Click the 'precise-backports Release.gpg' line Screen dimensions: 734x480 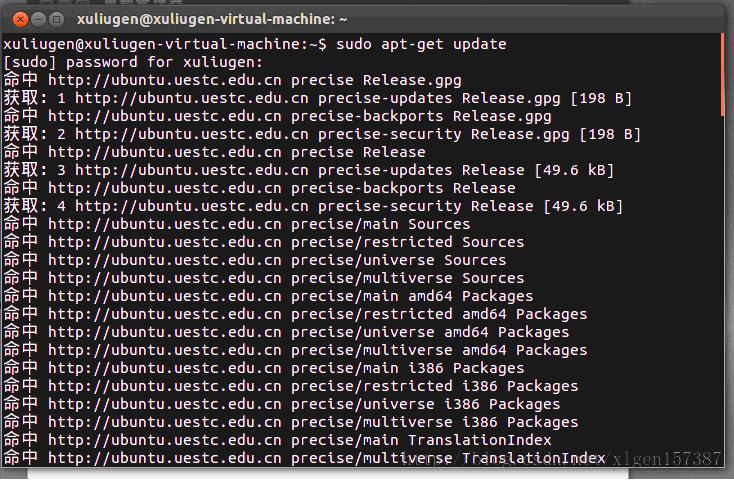278,116
